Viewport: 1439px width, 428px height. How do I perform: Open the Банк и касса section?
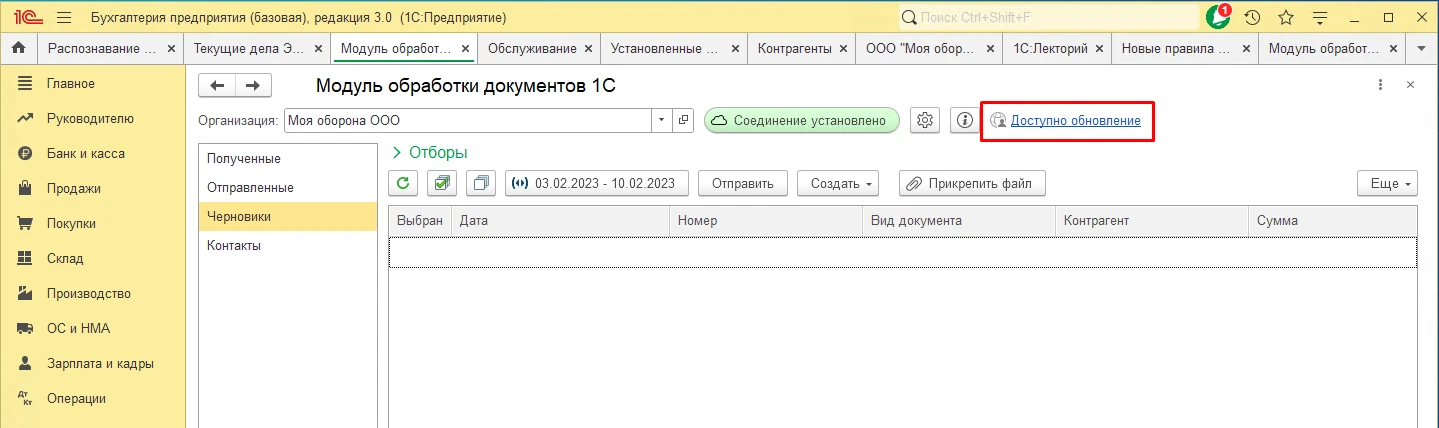[85, 153]
